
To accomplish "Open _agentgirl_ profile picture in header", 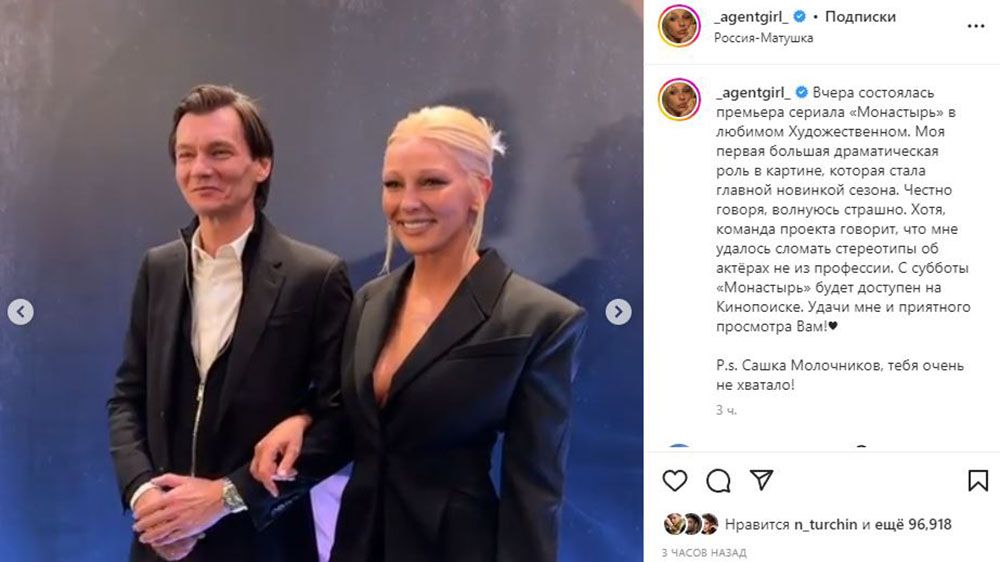I will [679, 26].
